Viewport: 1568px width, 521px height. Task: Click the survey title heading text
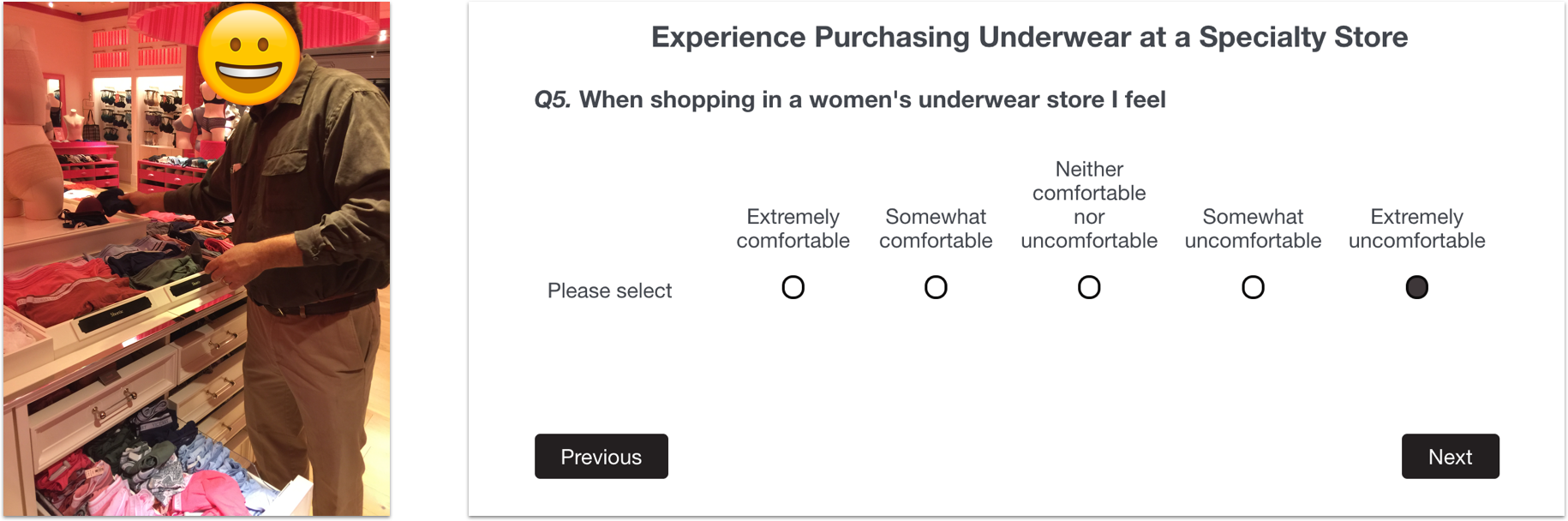click(x=1029, y=37)
